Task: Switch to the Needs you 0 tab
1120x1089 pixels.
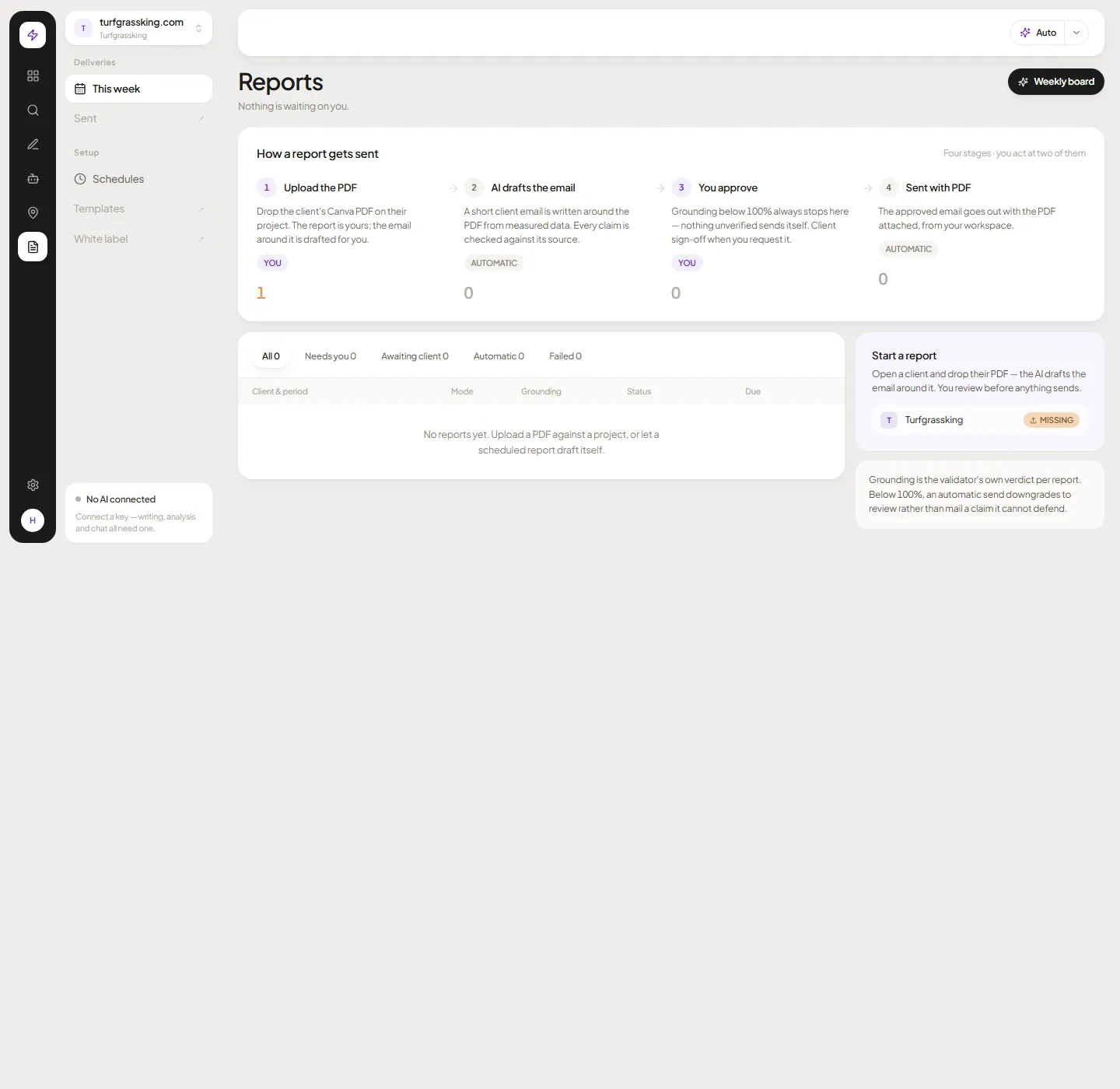Action: point(331,356)
